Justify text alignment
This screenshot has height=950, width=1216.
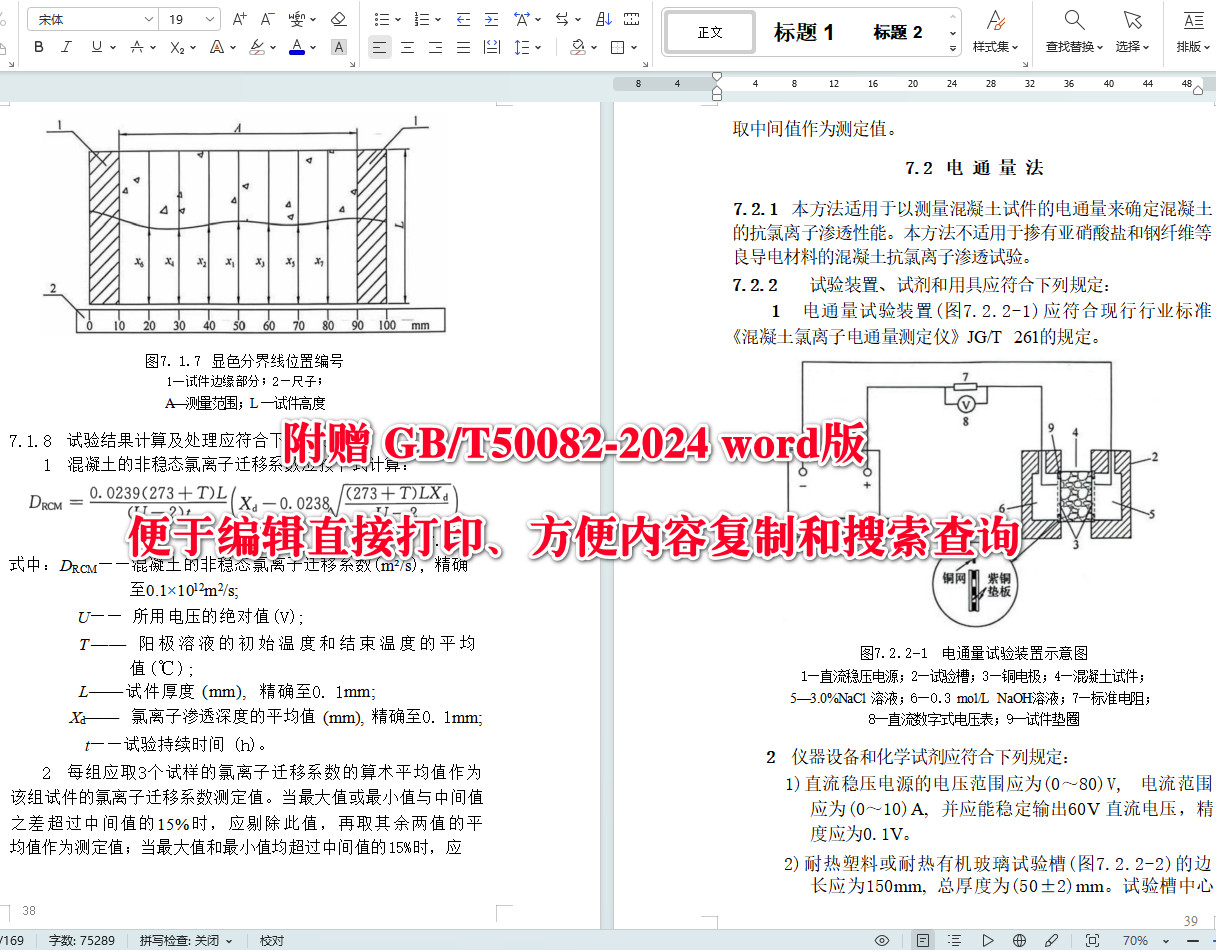point(464,47)
